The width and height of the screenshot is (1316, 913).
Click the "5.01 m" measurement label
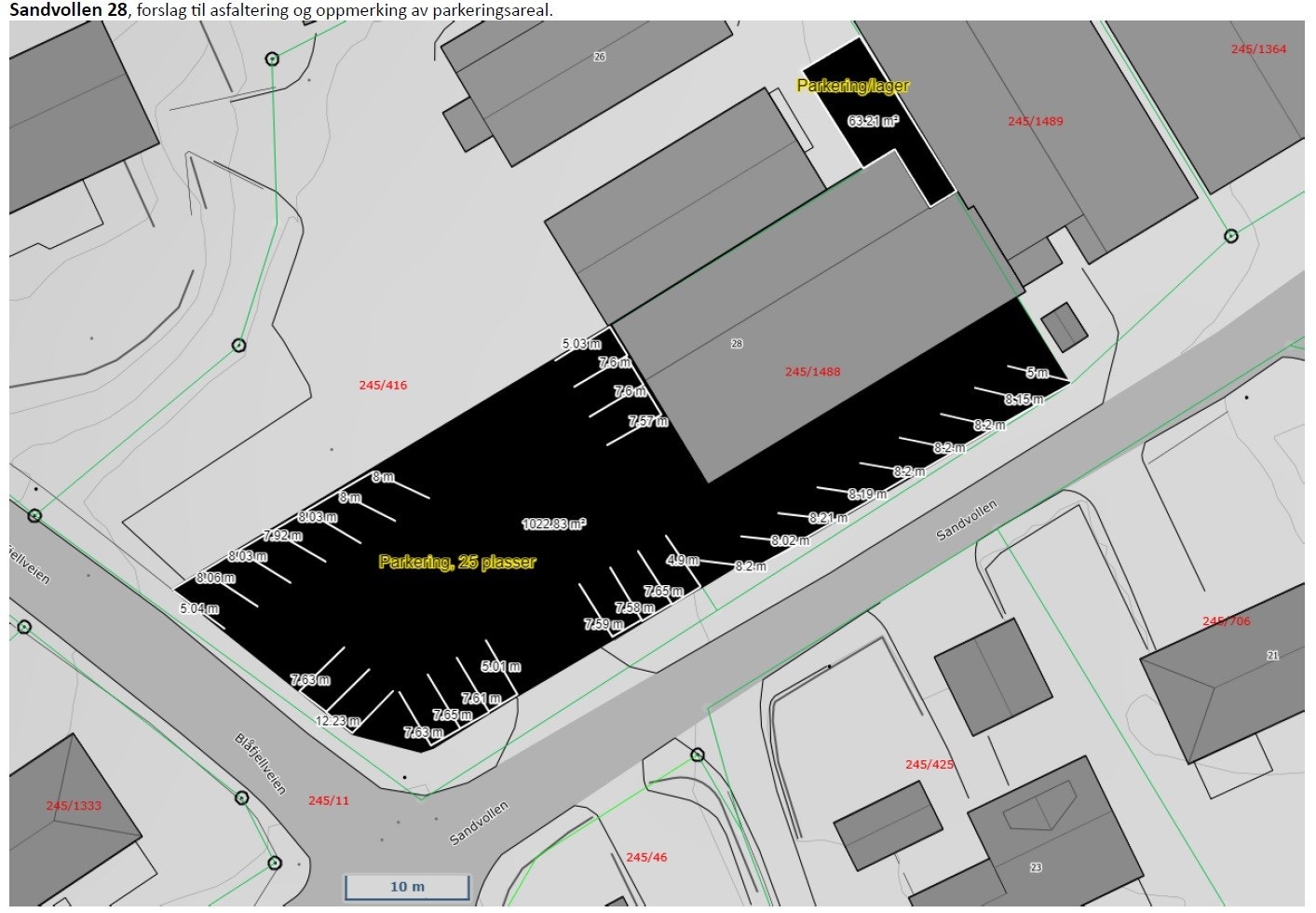tap(501, 666)
